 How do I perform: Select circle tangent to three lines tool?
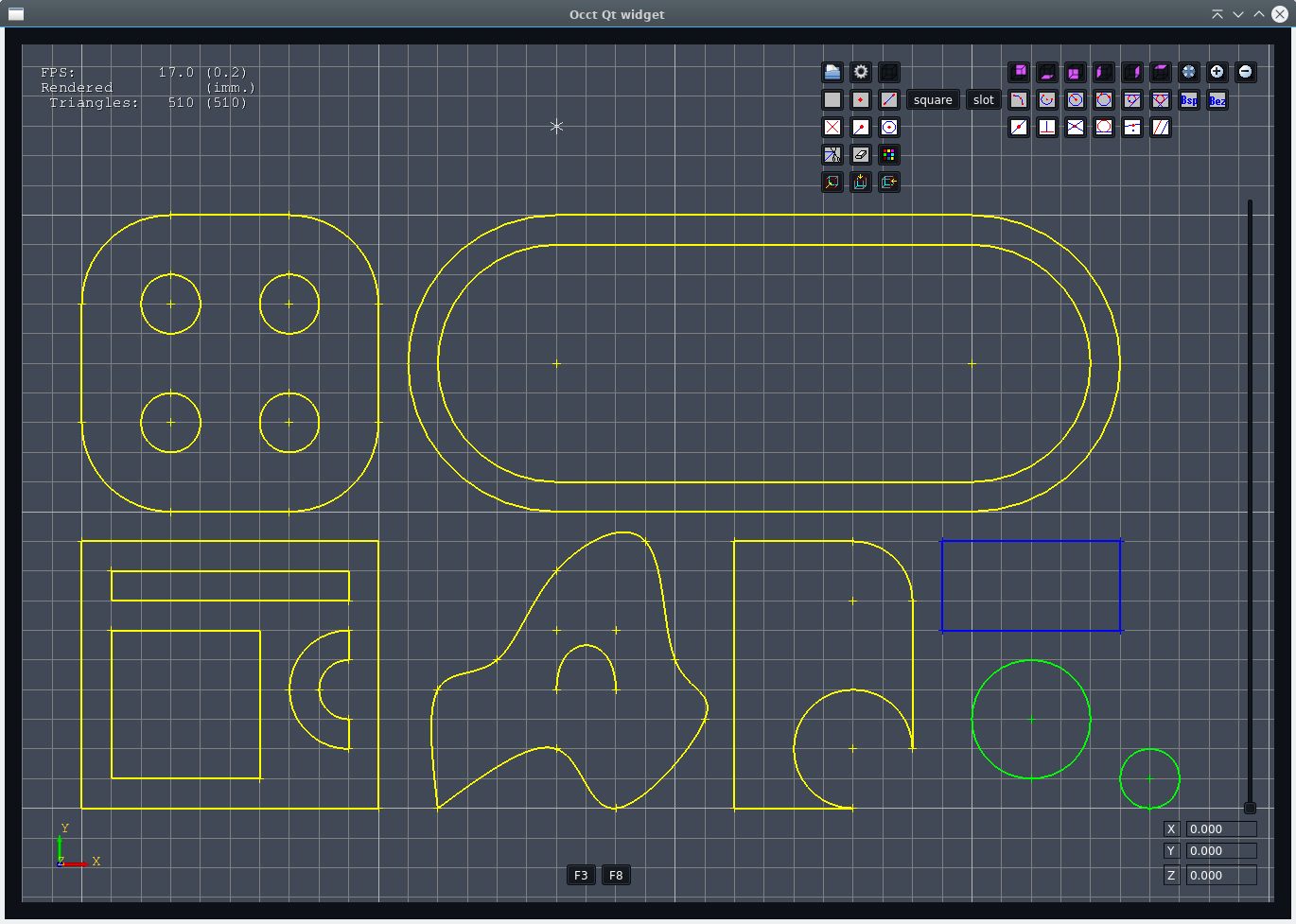[1161, 99]
